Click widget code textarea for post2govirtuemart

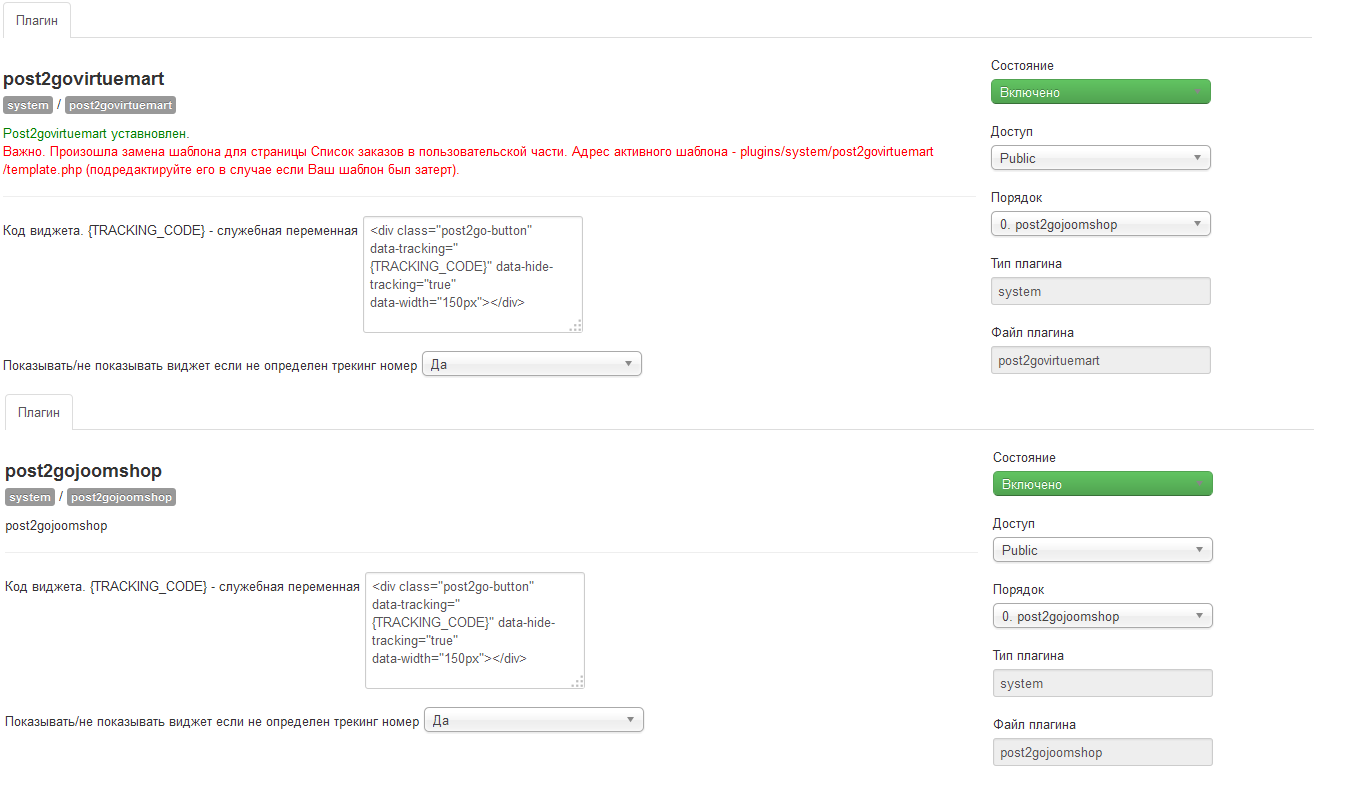(x=472, y=274)
